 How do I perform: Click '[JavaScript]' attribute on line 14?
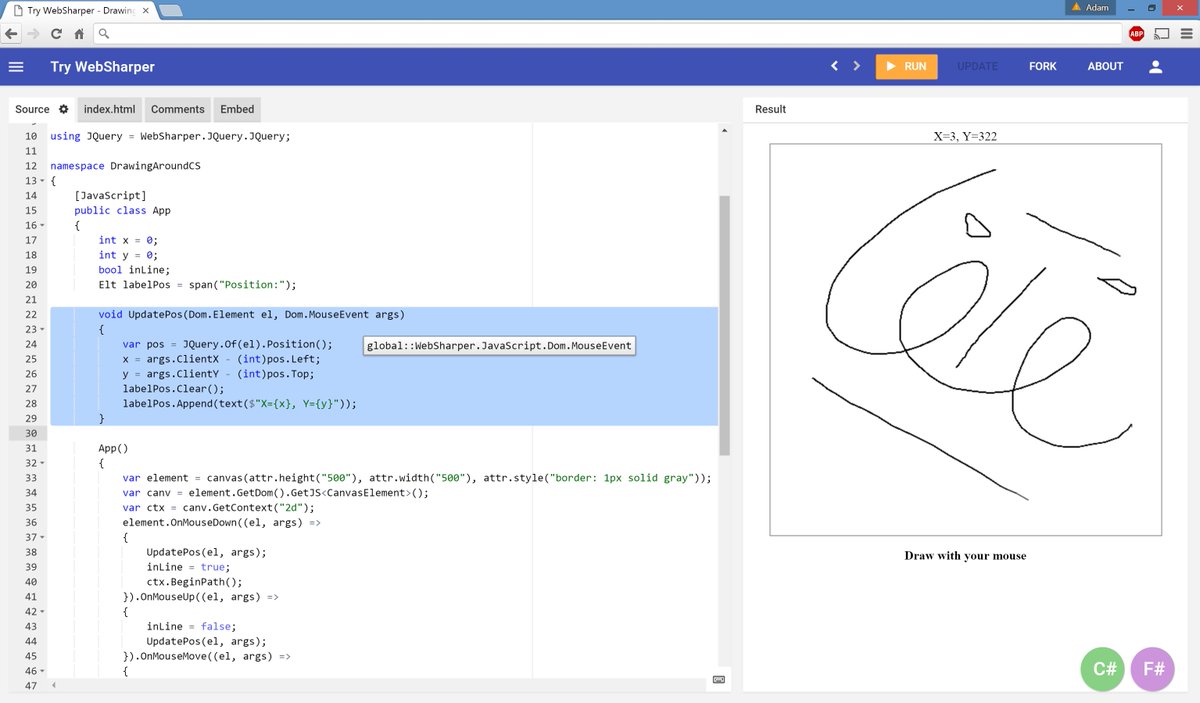110,196
